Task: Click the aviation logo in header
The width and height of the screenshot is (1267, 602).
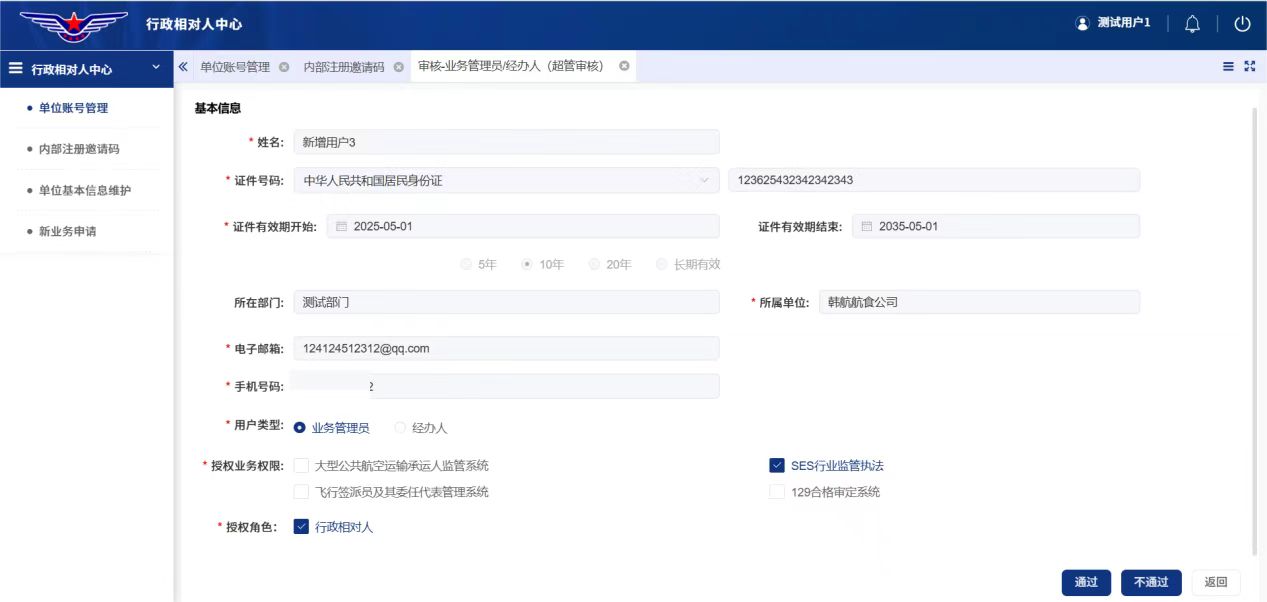Action: (74, 25)
